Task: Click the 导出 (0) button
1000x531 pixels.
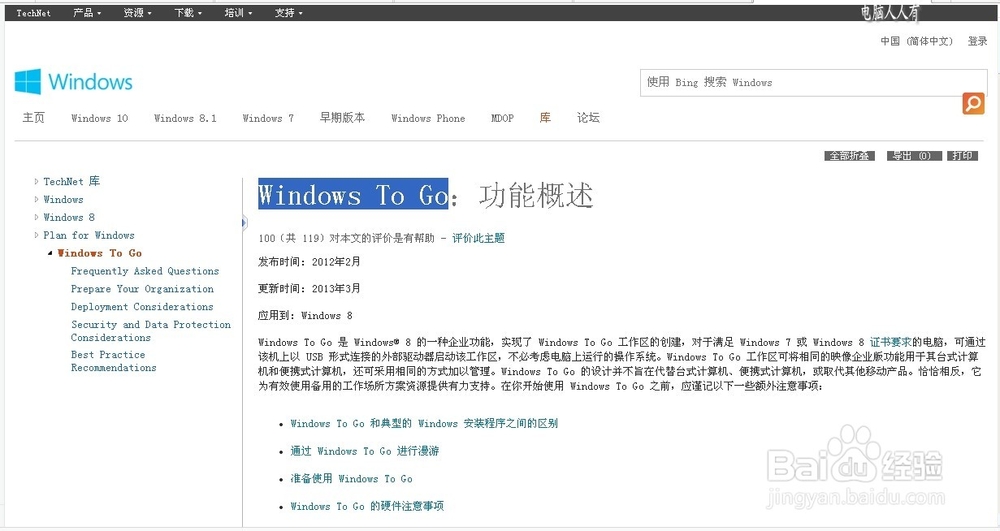Action: click(x=914, y=156)
